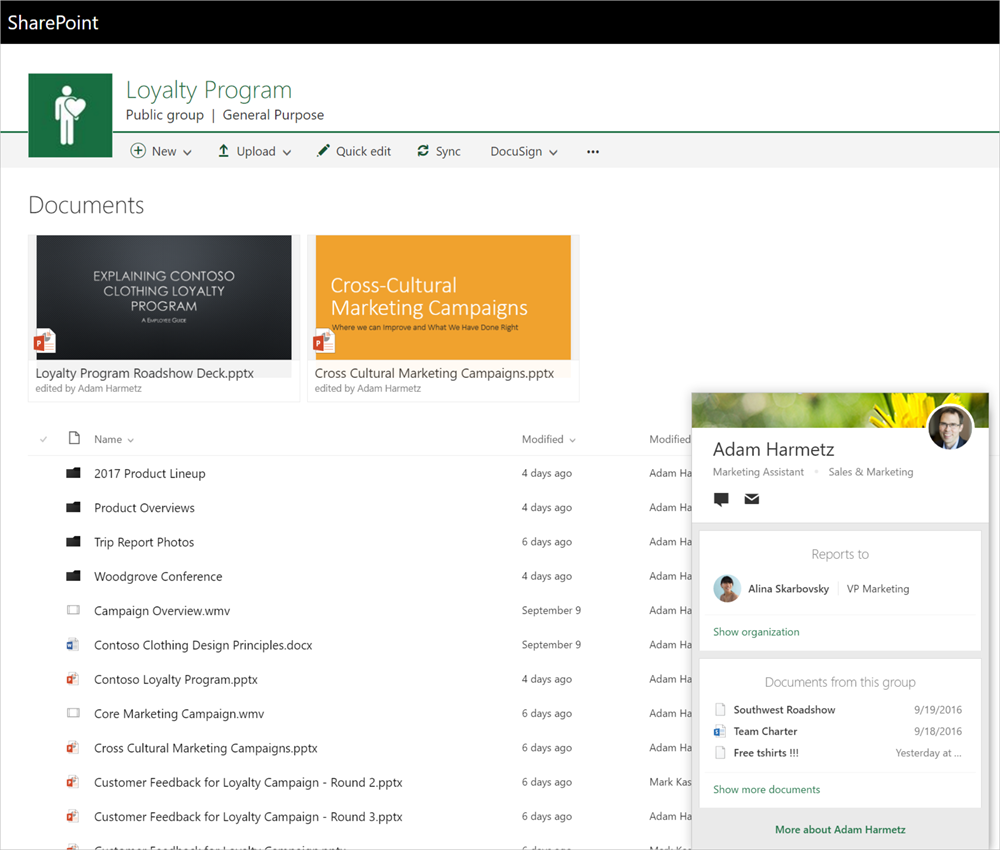Open the 2017 Product Lineup folder
The image size is (1000, 850).
[x=149, y=474]
